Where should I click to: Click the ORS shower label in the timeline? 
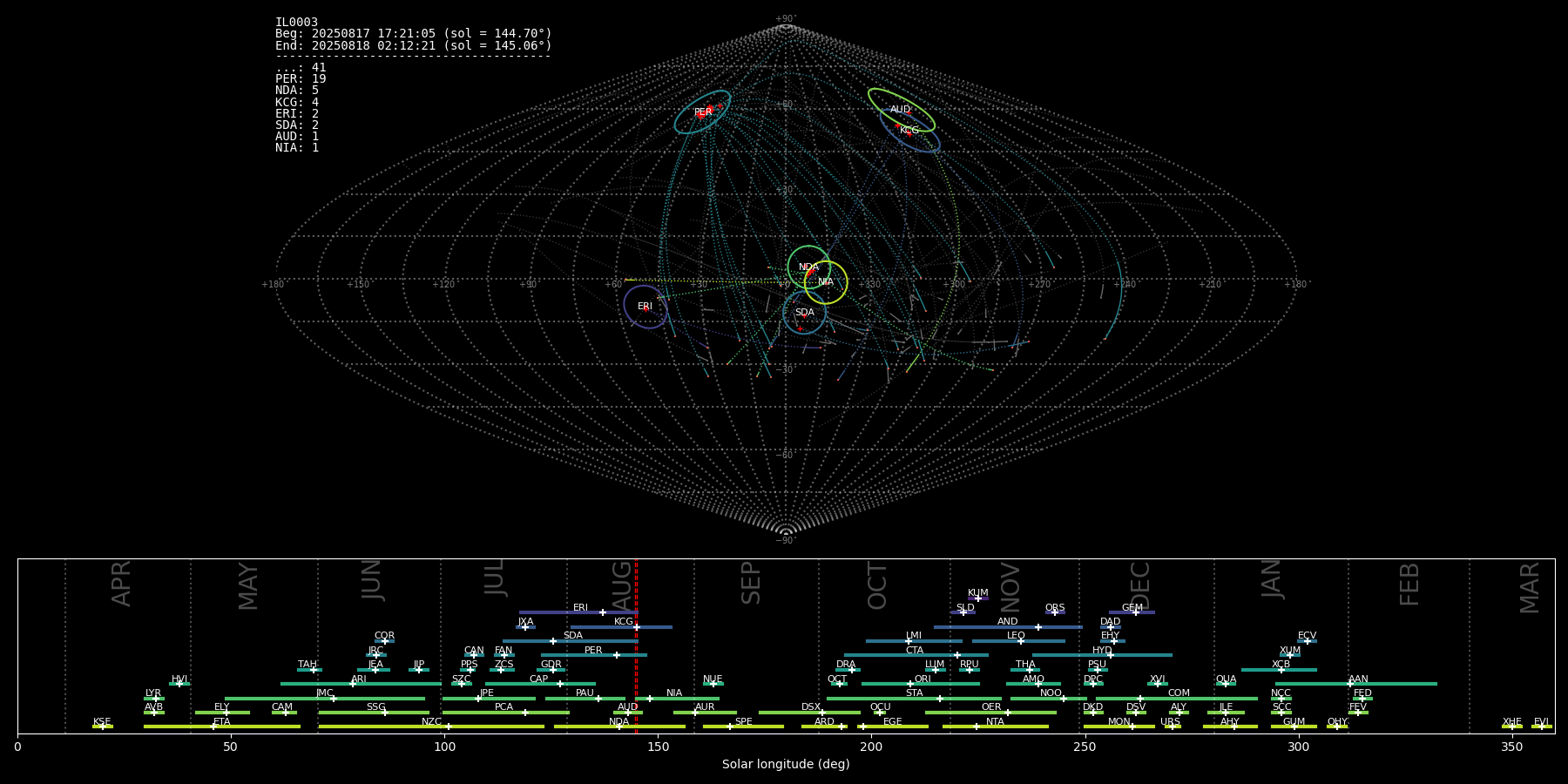(1055, 608)
